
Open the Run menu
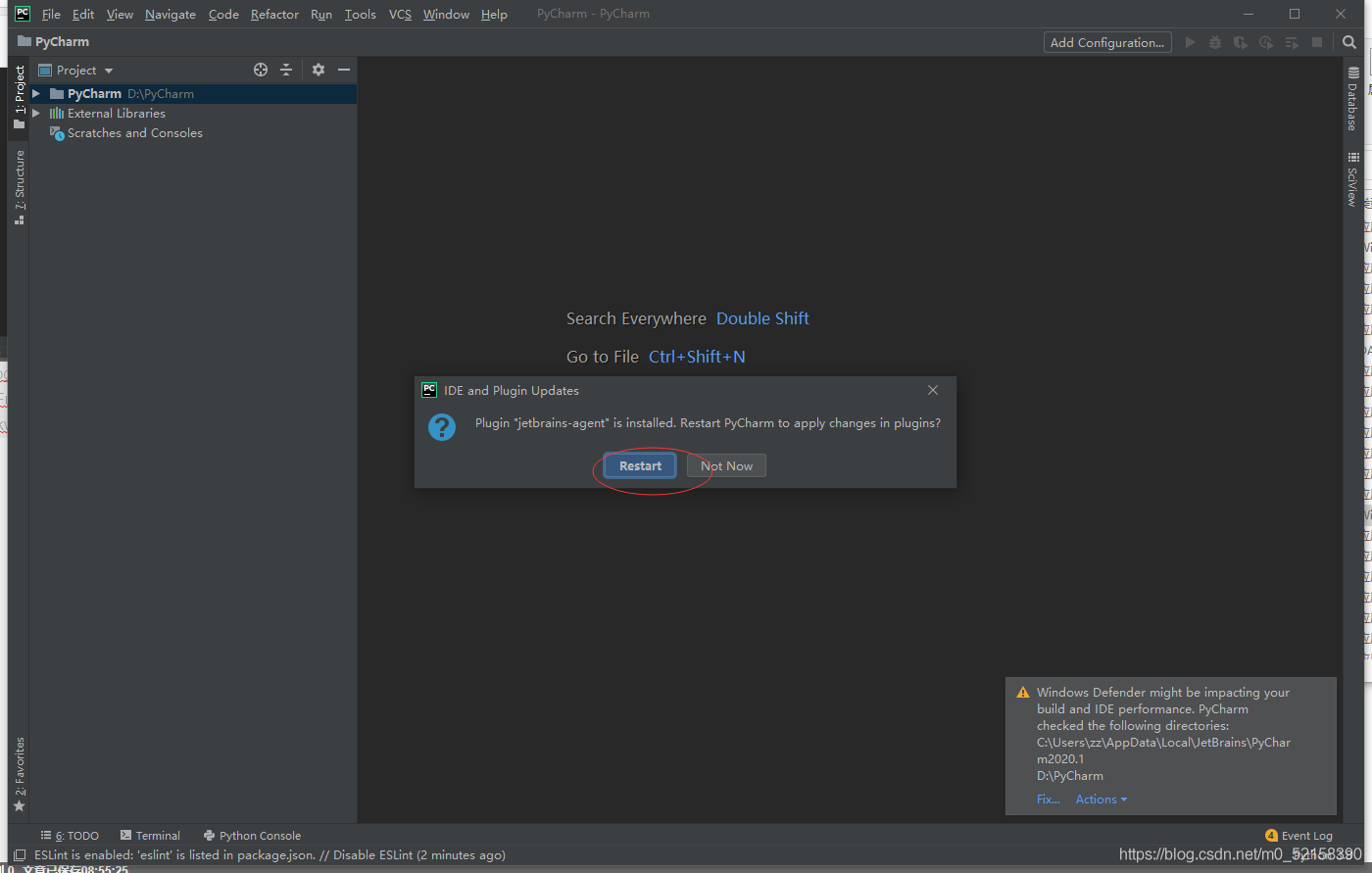click(x=321, y=14)
